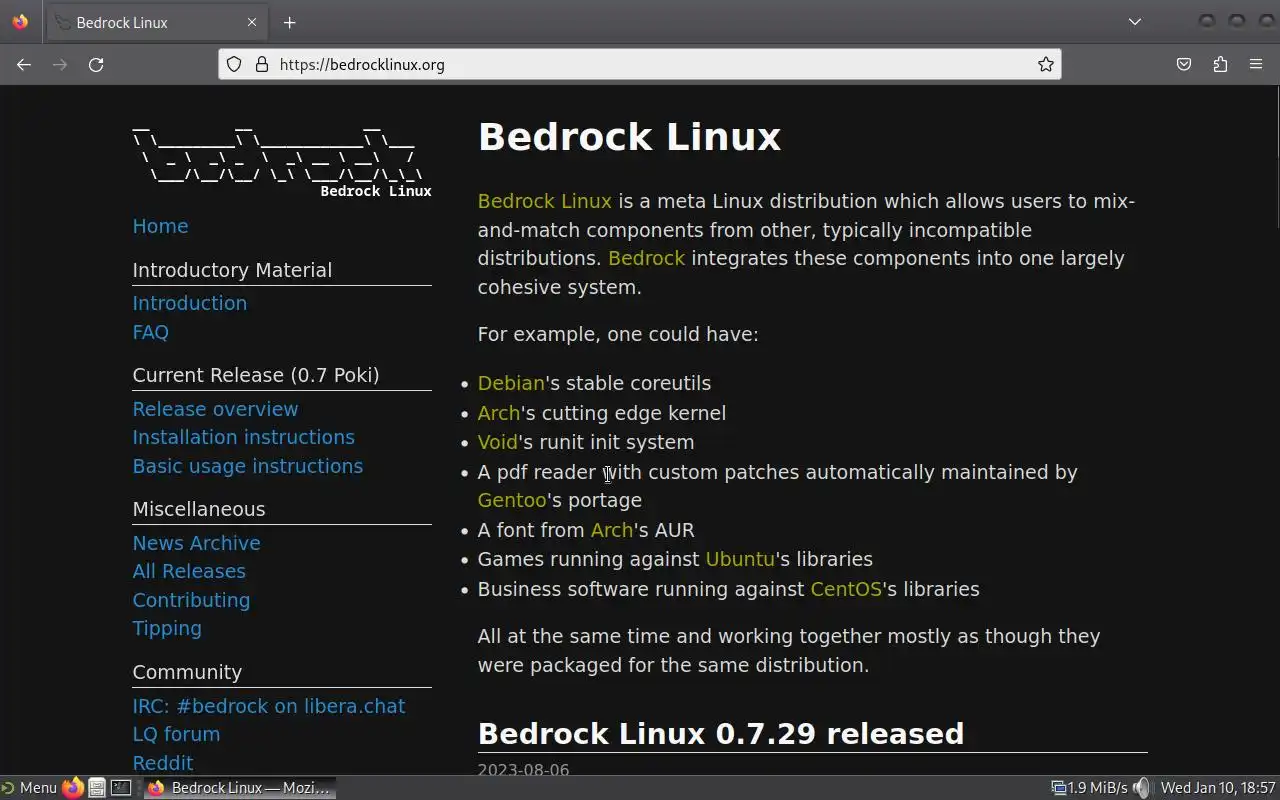
Task: Open the Tipping link
Action: pos(167,628)
